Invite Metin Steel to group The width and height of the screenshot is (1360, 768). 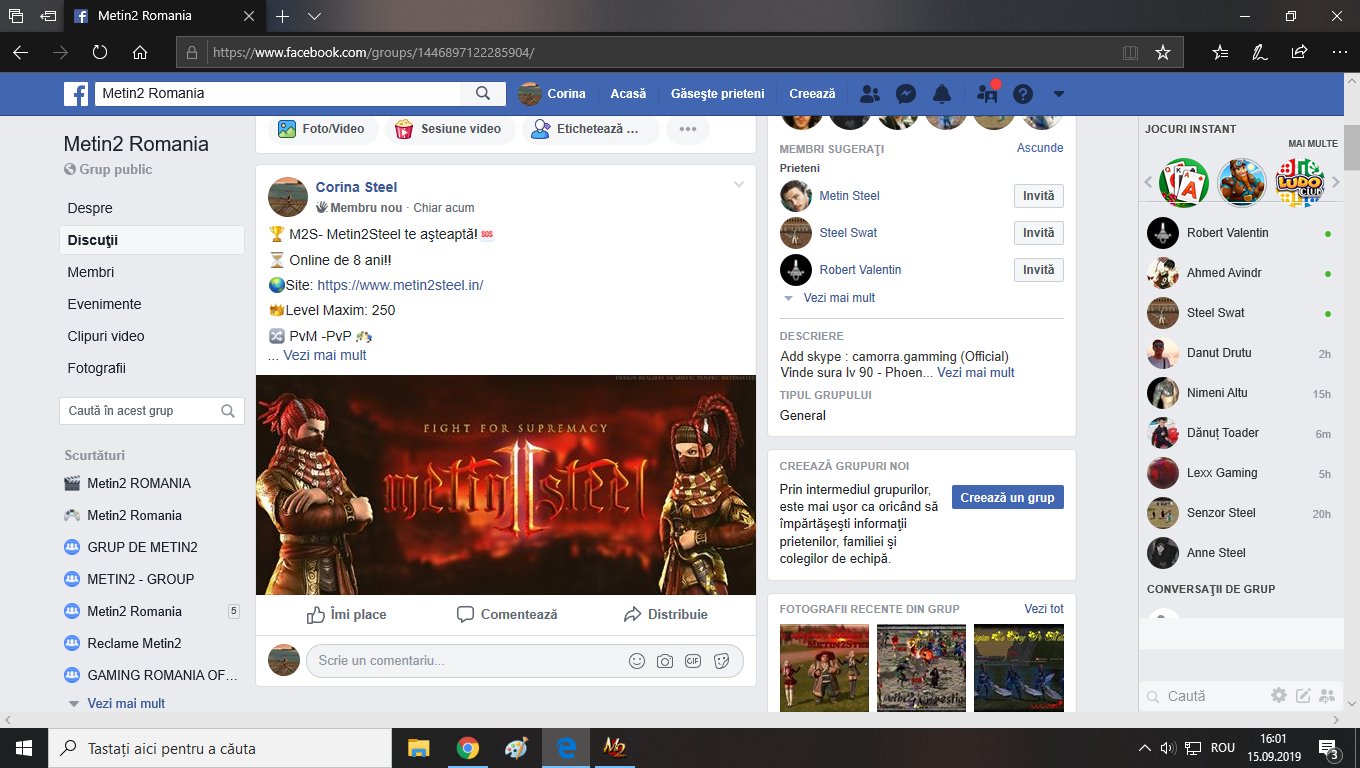pyautogui.click(x=1038, y=196)
